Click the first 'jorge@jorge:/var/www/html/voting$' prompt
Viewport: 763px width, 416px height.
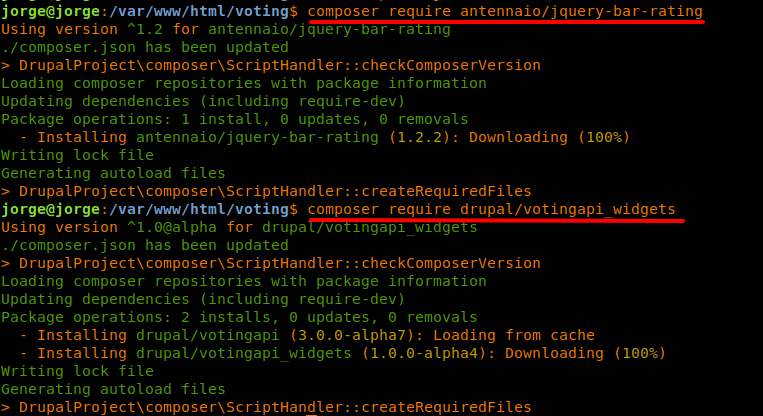(x=149, y=11)
